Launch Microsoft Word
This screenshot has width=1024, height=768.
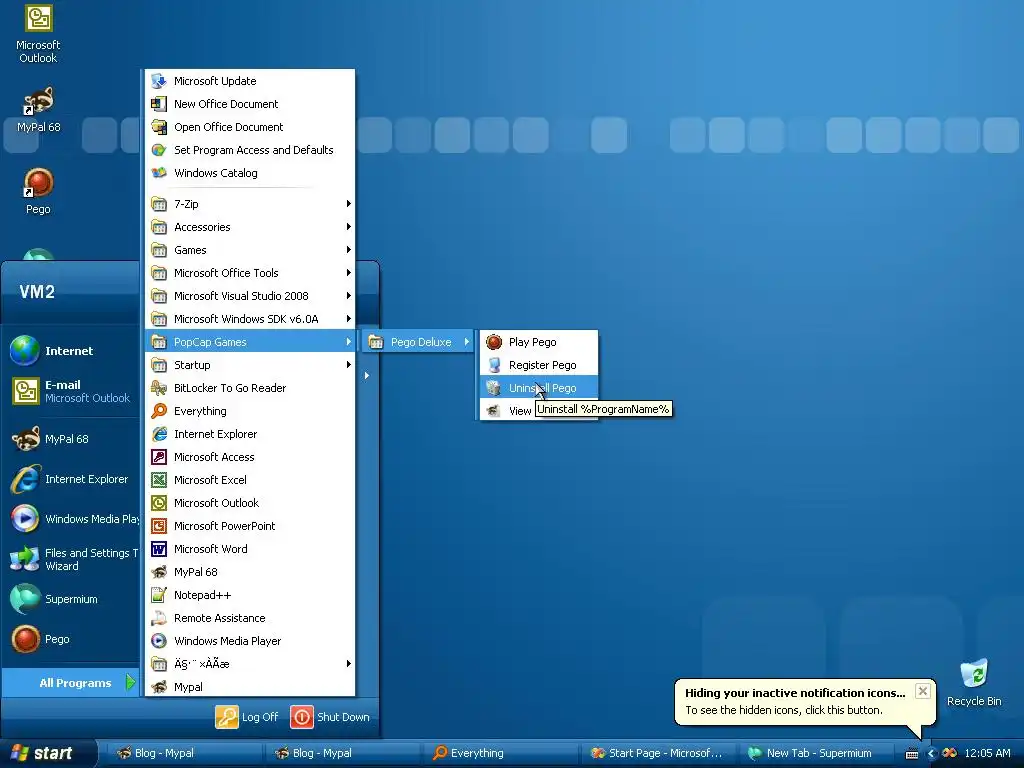click(x=250, y=549)
